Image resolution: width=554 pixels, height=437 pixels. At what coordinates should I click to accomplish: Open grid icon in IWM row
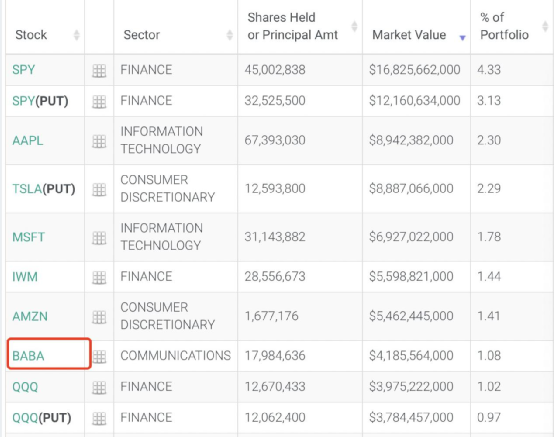point(99,278)
